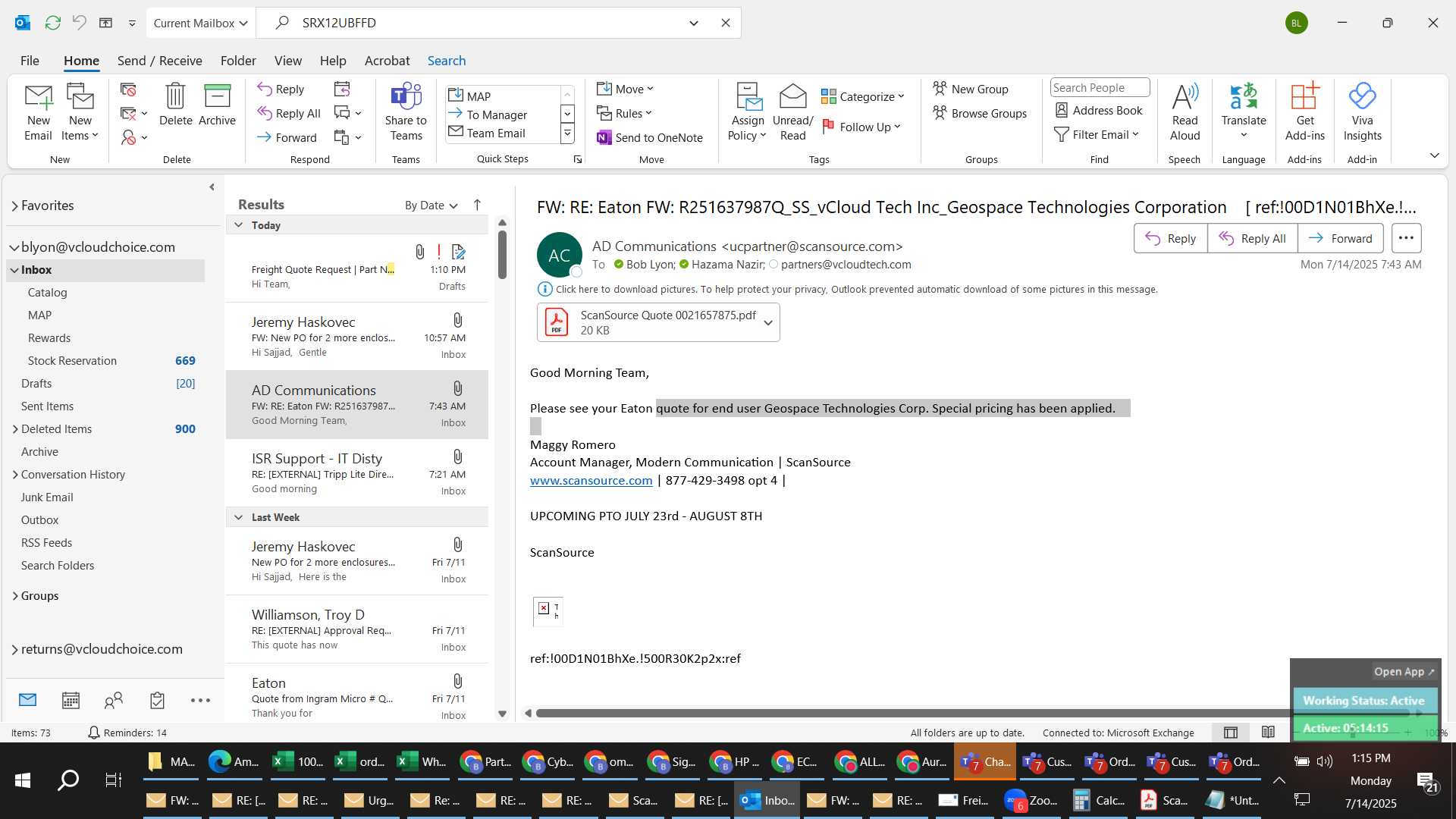Click the Delete trash icon

[x=175, y=105]
